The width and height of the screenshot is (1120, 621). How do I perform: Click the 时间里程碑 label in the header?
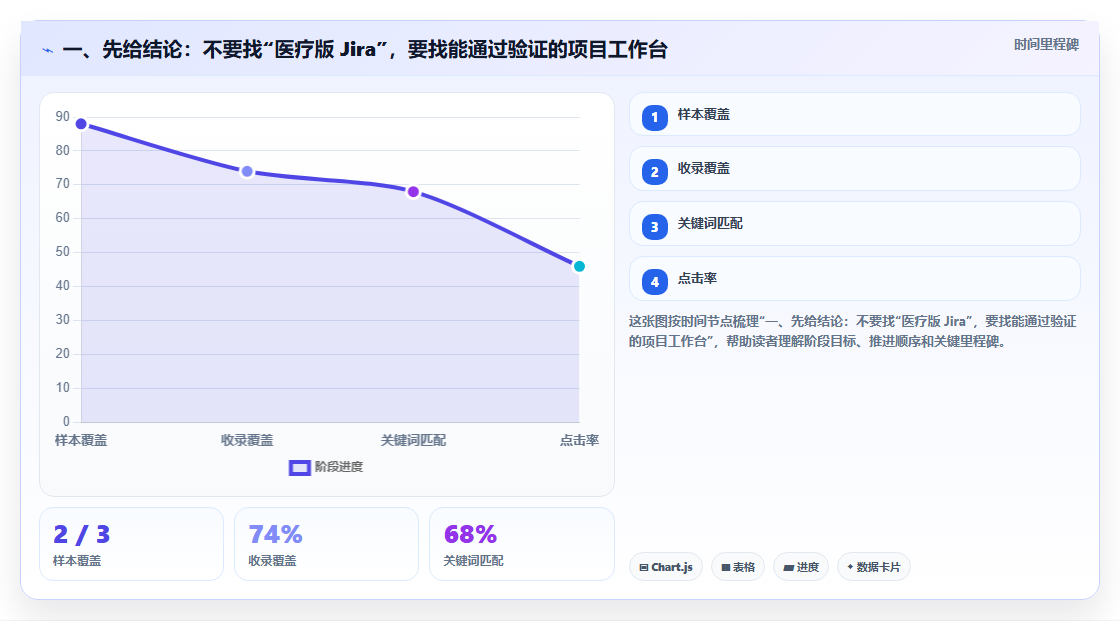click(x=1046, y=44)
